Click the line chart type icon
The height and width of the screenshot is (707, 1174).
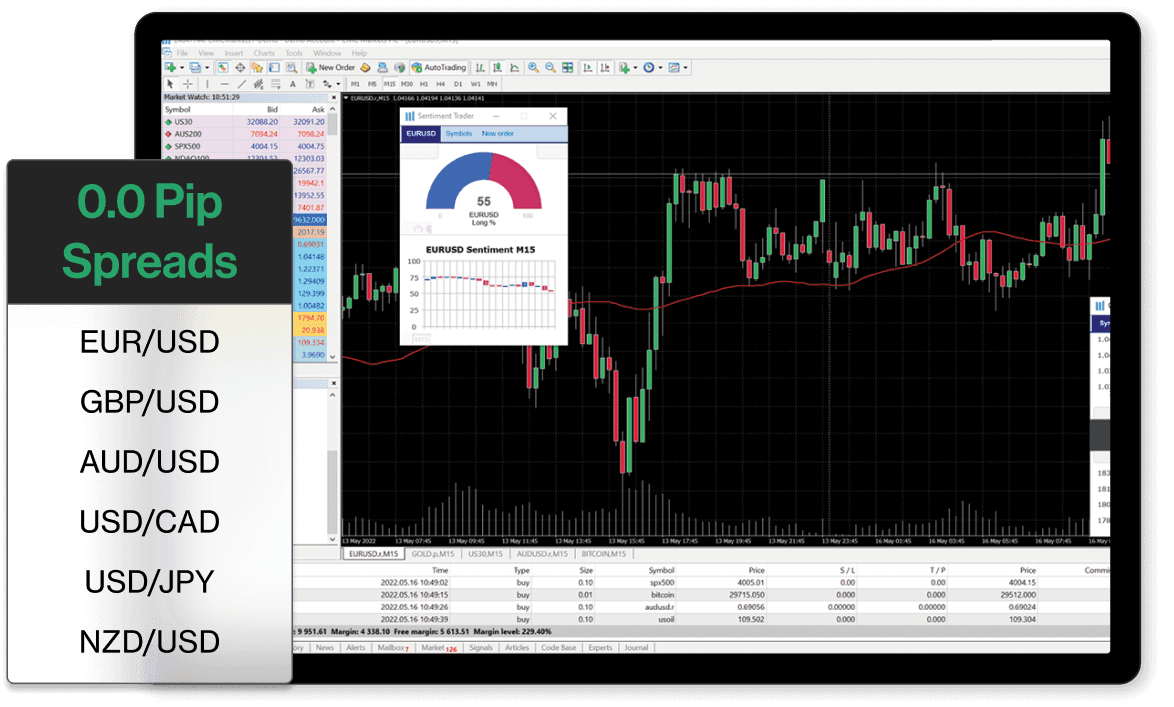[514, 68]
